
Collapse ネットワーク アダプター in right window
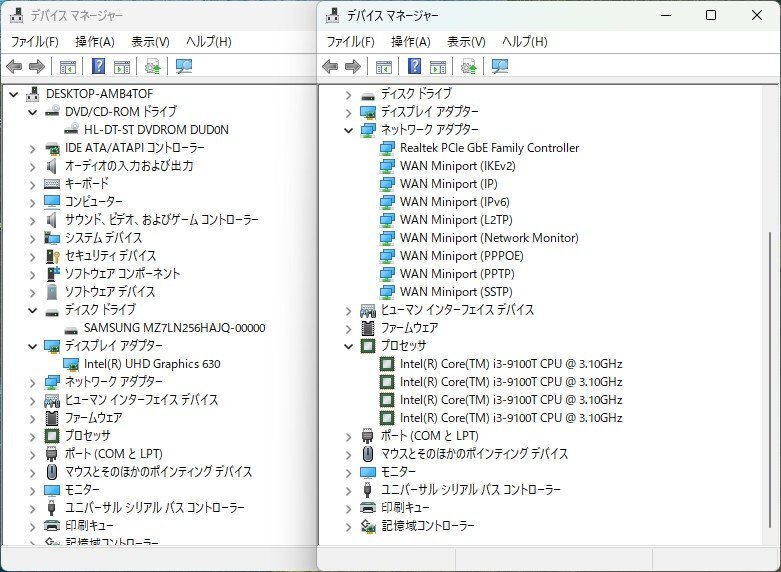349,131
